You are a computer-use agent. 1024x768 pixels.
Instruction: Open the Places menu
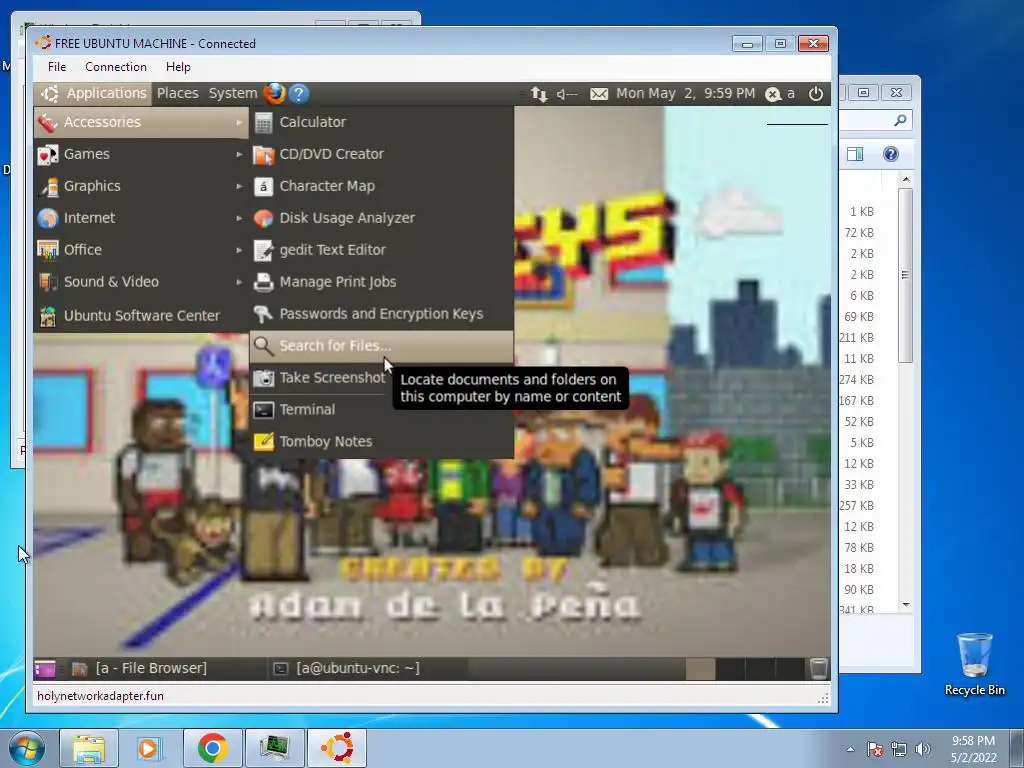(x=178, y=93)
